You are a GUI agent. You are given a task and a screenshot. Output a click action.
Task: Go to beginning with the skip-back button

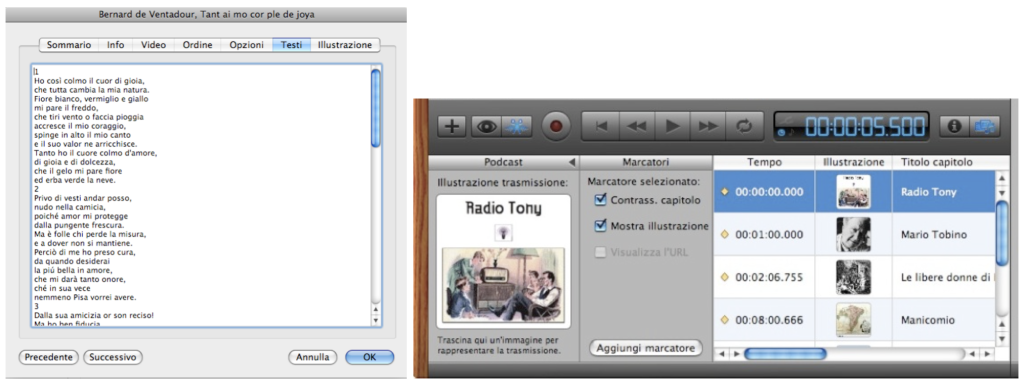pos(602,126)
